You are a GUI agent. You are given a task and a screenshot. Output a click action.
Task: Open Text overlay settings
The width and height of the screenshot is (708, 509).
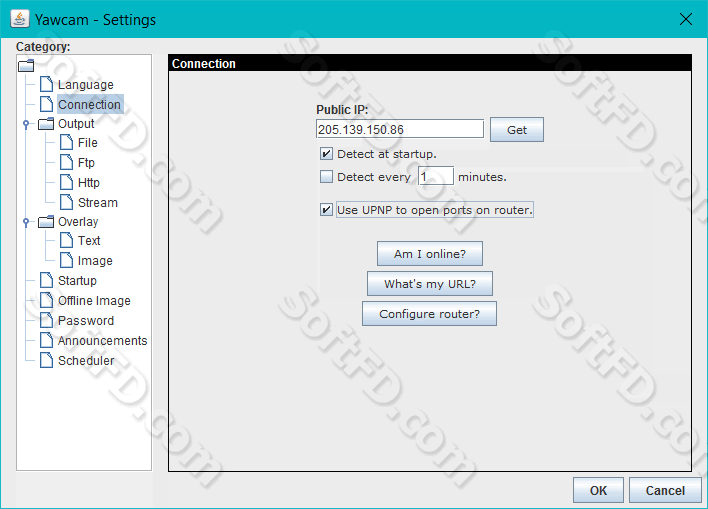click(x=89, y=241)
